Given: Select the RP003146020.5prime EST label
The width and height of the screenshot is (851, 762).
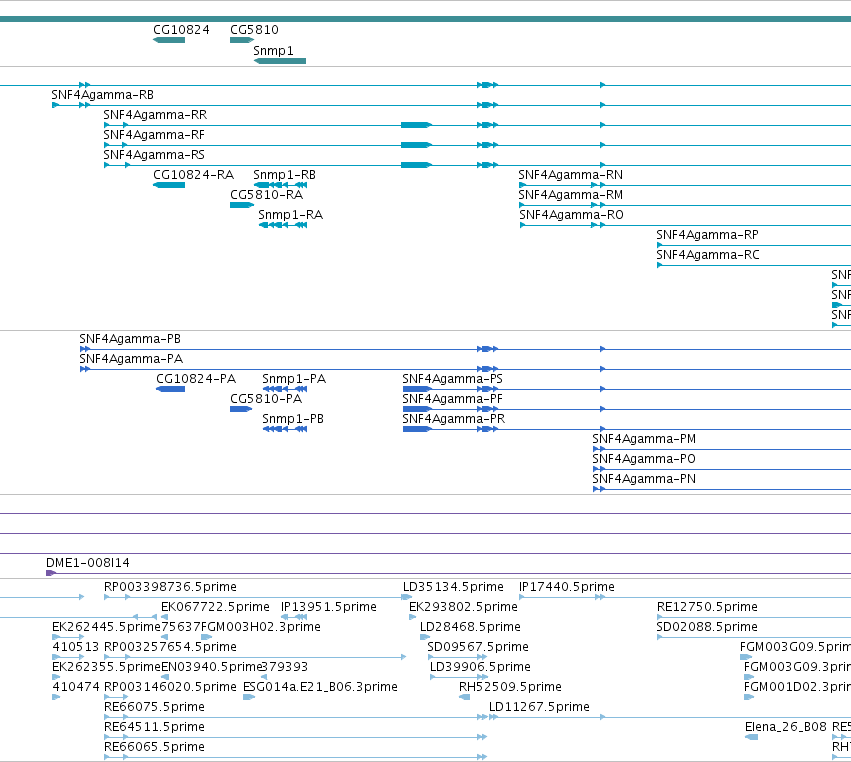Looking at the screenshot, I should [x=170, y=687].
